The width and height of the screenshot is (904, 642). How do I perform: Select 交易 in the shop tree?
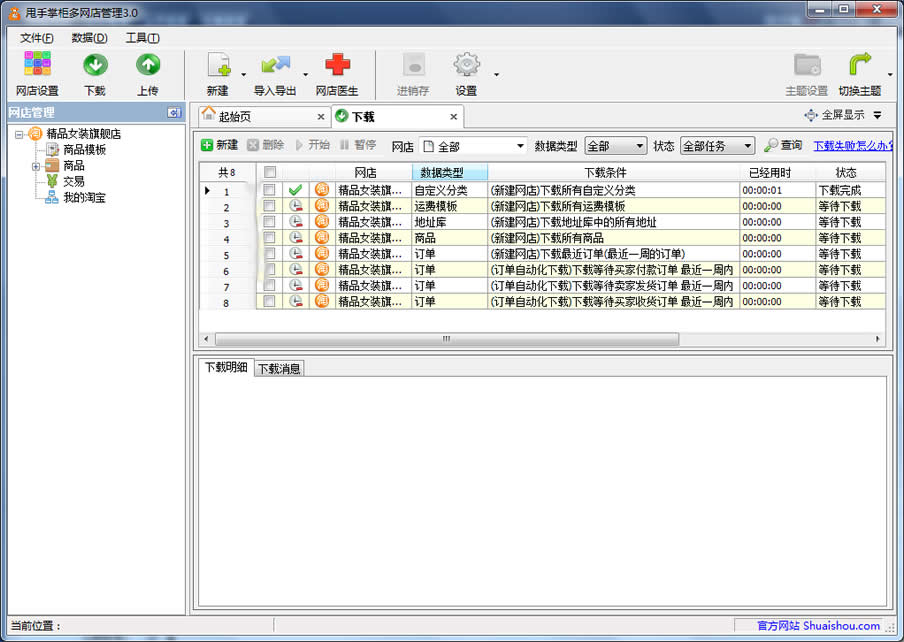click(x=73, y=182)
